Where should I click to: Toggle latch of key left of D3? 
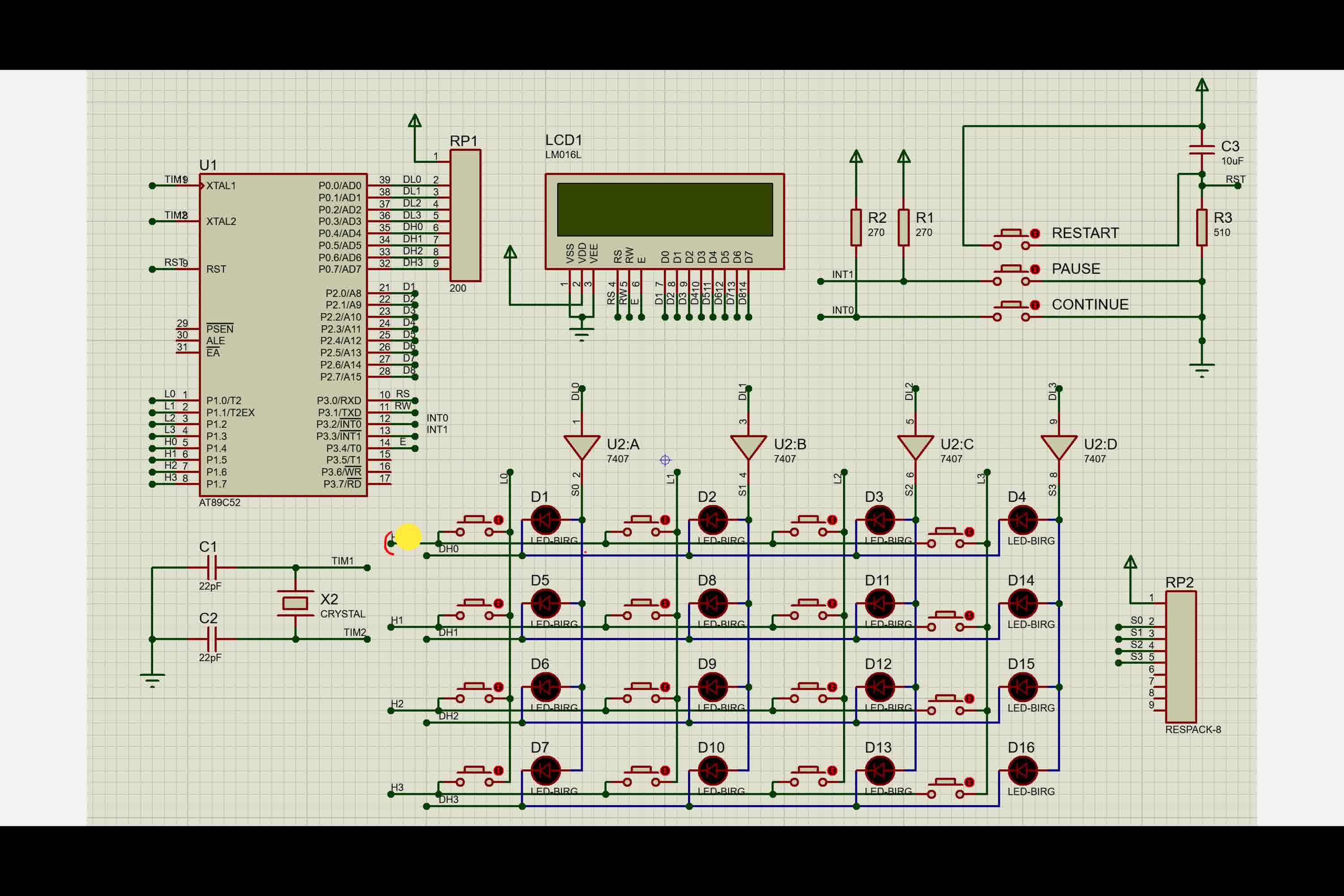coord(832,520)
